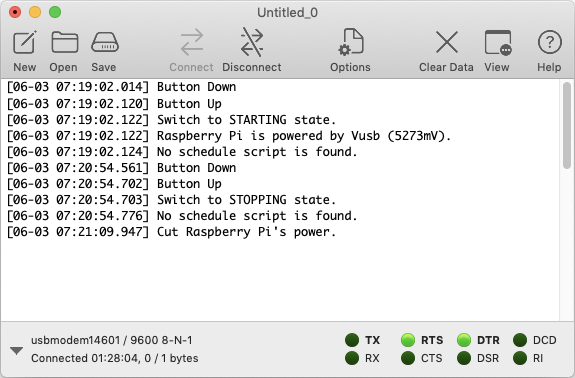
Task: Disconnect the serial port
Action: point(252,42)
